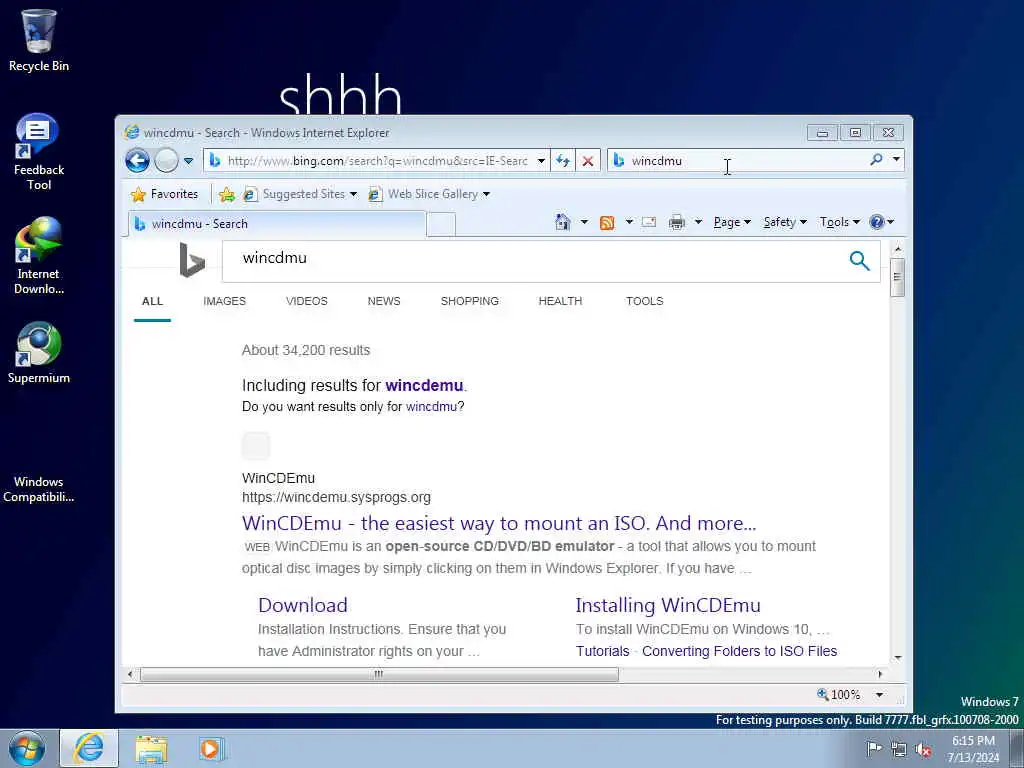Expand the address bar autocomplete dropdown
1024x768 pixels.
click(x=541, y=161)
